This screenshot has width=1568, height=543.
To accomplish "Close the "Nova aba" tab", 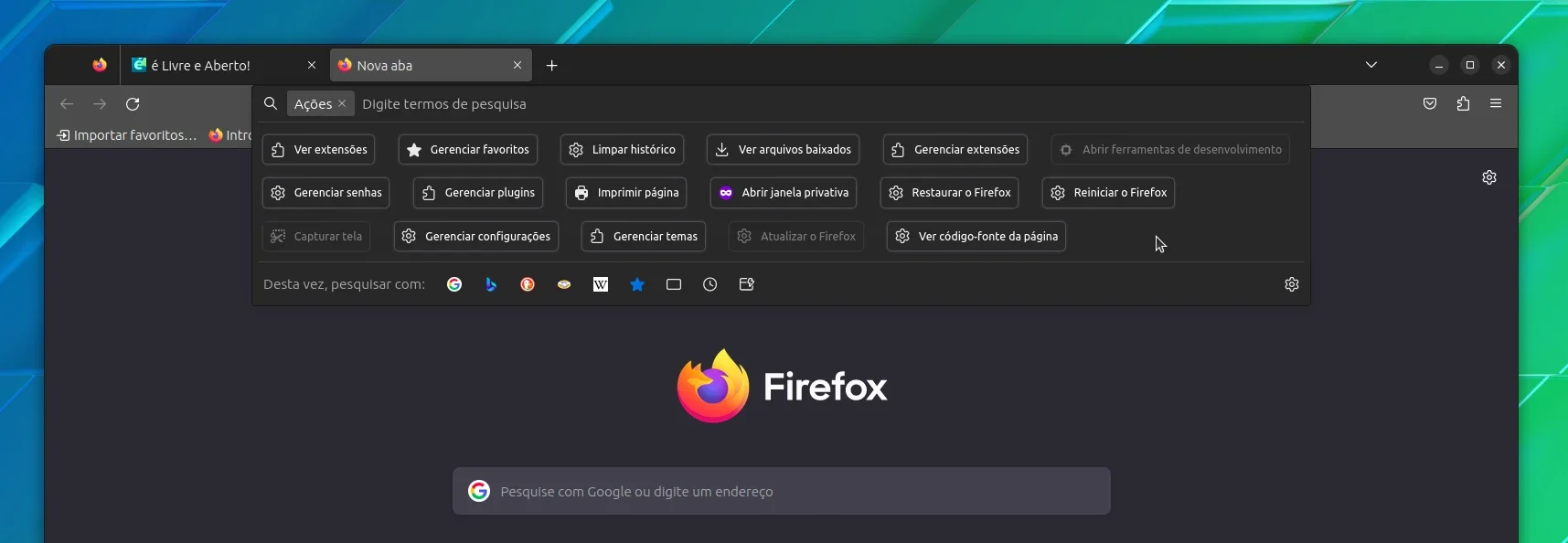I will pyautogui.click(x=517, y=65).
